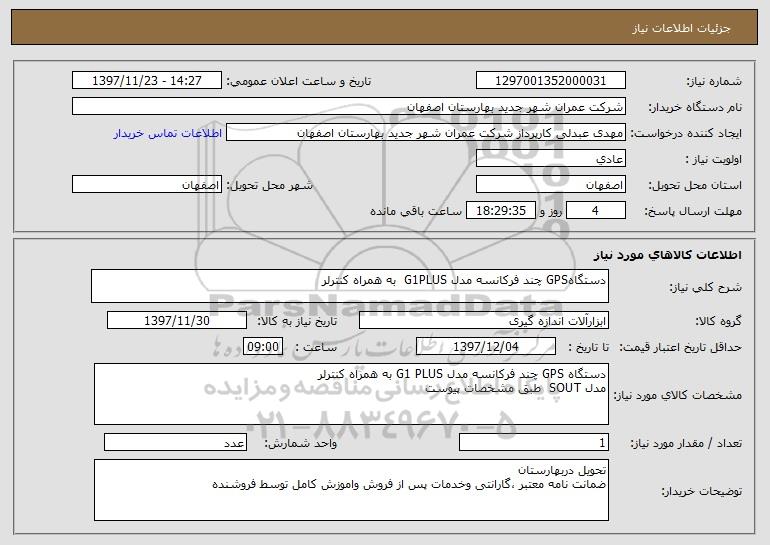The image size is (770, 545).
Task: Click the مشخصات کالای مورد نیاز text area
Action: point(351,394)
